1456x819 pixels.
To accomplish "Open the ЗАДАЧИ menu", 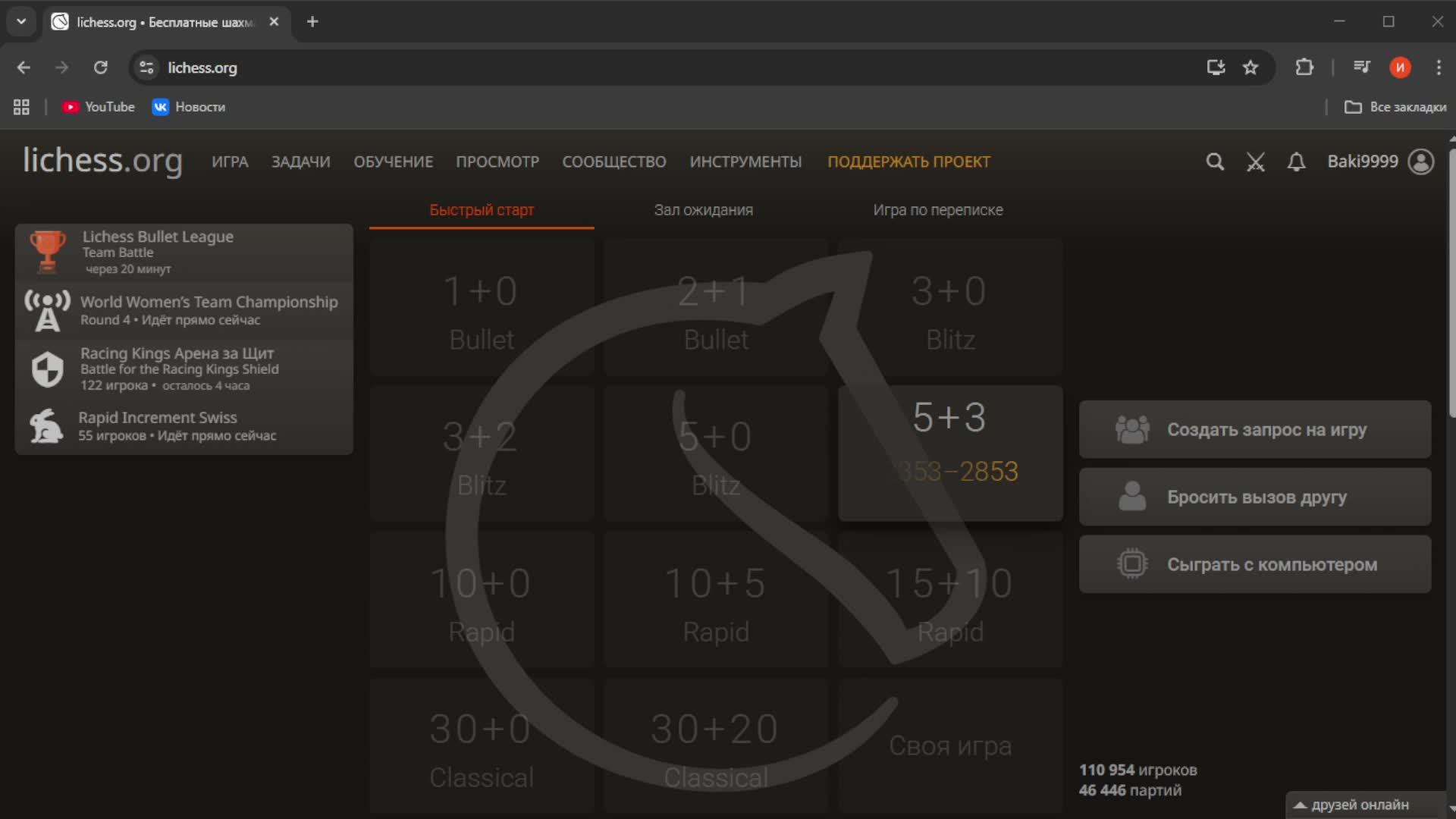I will [x=300, y=162].
